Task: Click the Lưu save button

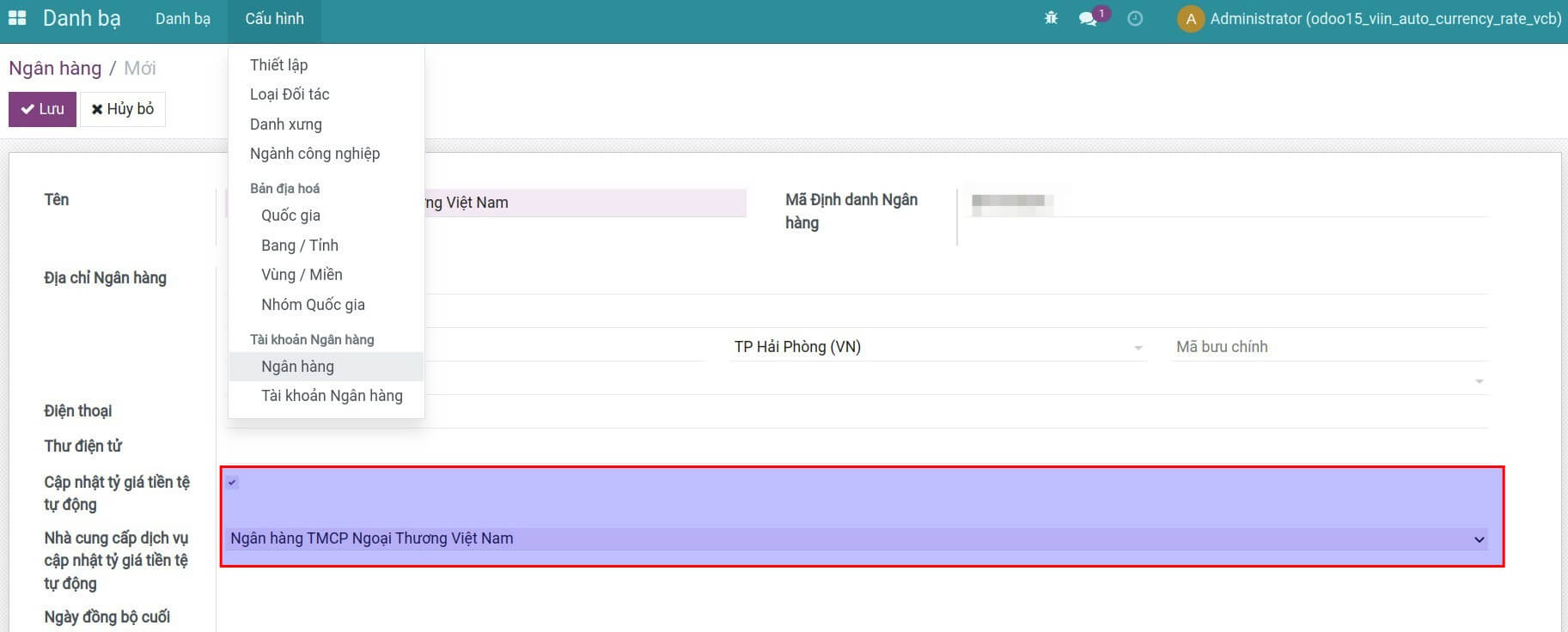Action: click(43, 109)
